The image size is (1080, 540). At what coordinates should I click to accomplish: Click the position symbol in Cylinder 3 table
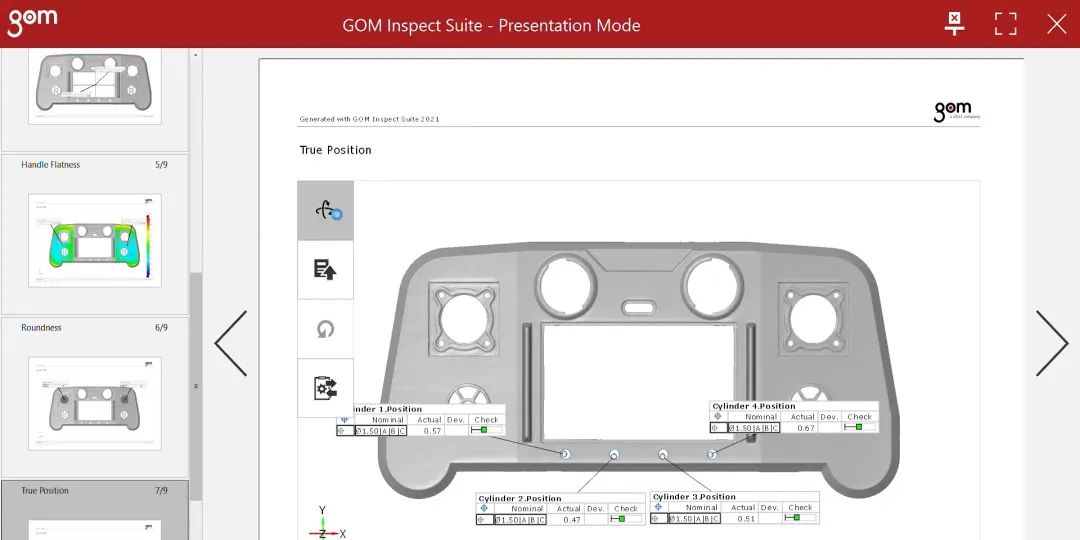(658, 507)
